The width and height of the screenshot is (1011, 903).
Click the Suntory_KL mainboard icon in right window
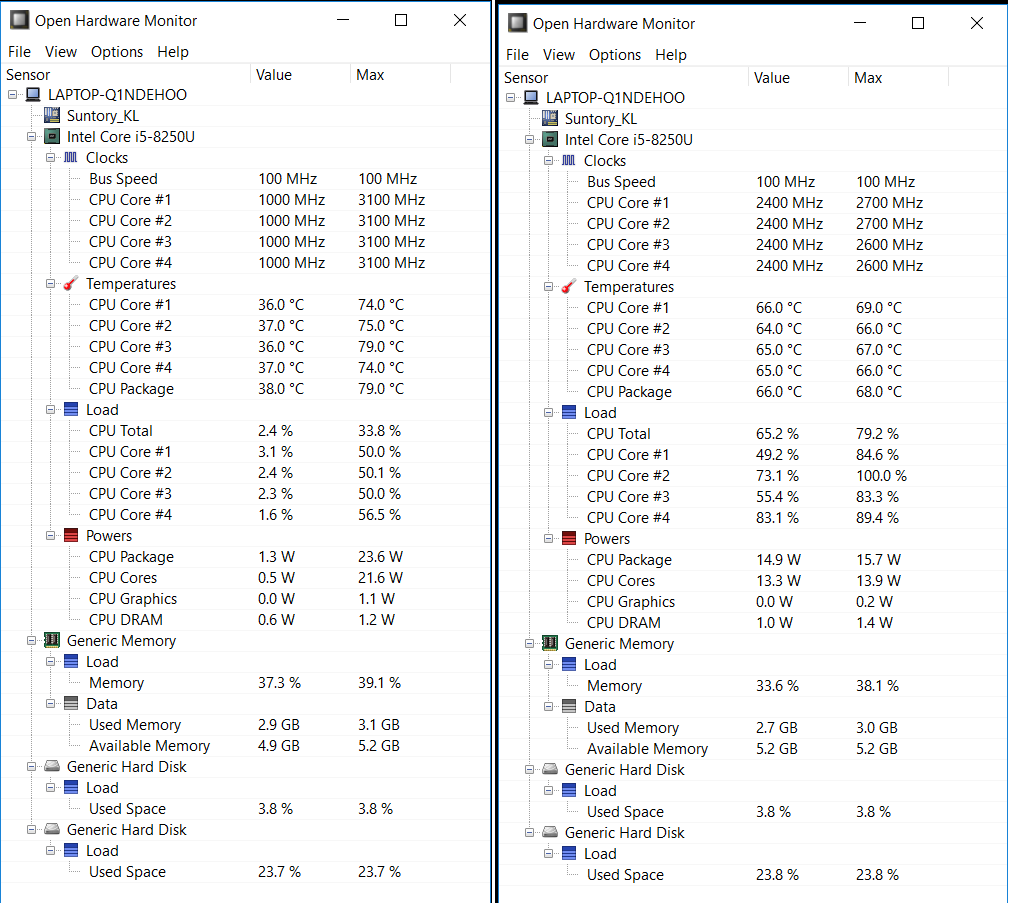click(x=549, y=119)
